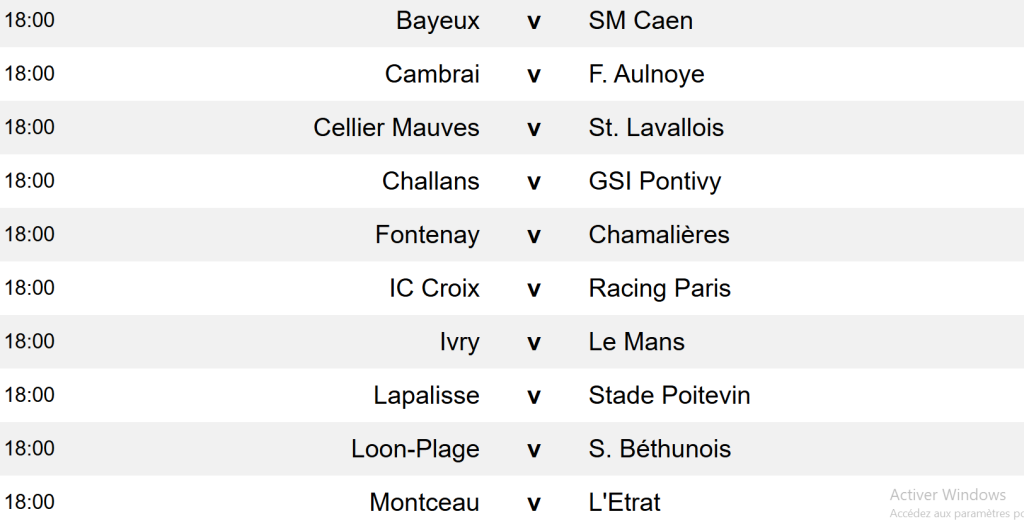Select Lapalisse home team
The height and width of the screenshot is (526, 1024).
[426, 396]
